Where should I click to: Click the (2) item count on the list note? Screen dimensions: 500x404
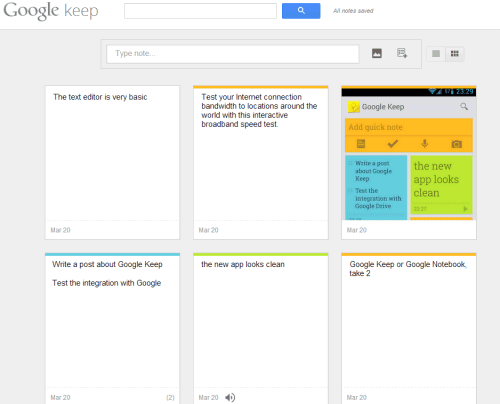[170, 397]
